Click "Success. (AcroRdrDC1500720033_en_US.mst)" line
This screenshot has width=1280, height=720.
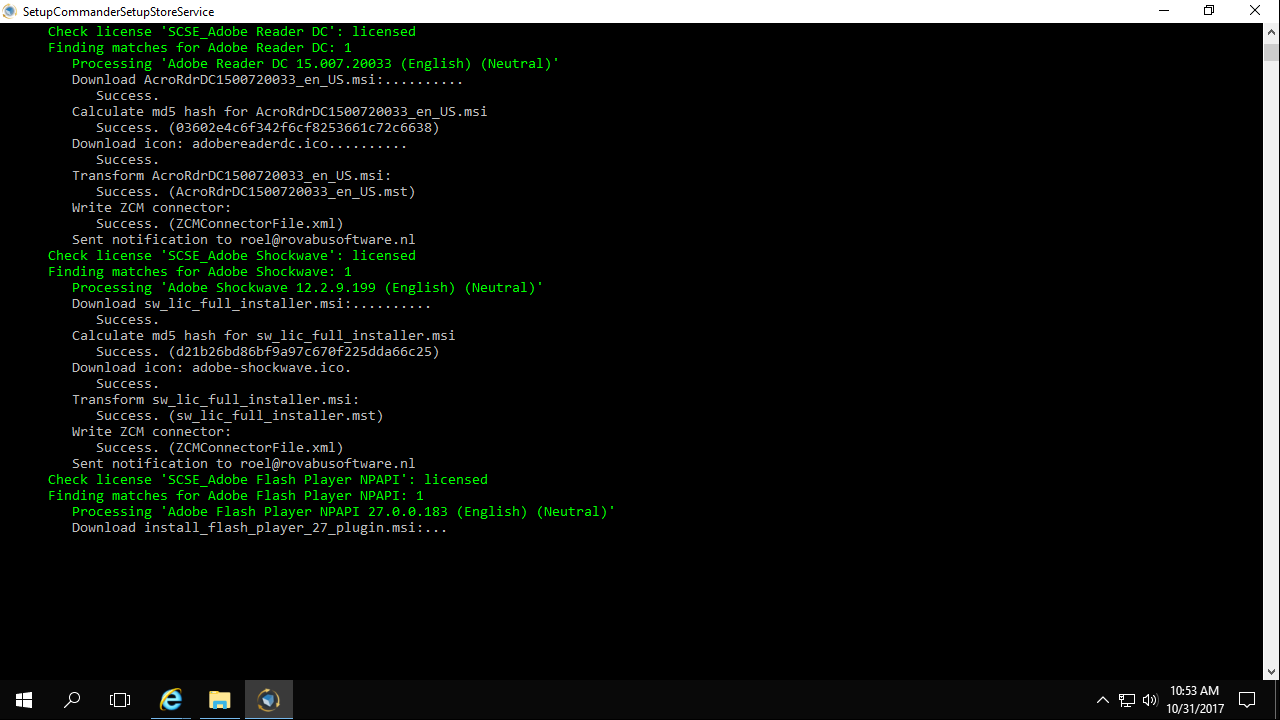point(256,192)
